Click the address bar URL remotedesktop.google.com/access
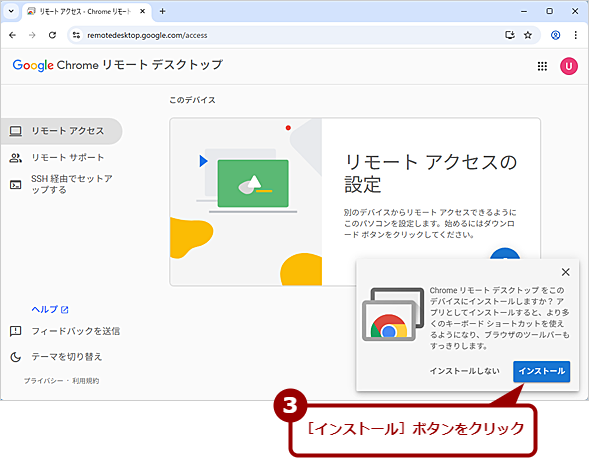This screenshot has height=458, width=589. point(147,35)
